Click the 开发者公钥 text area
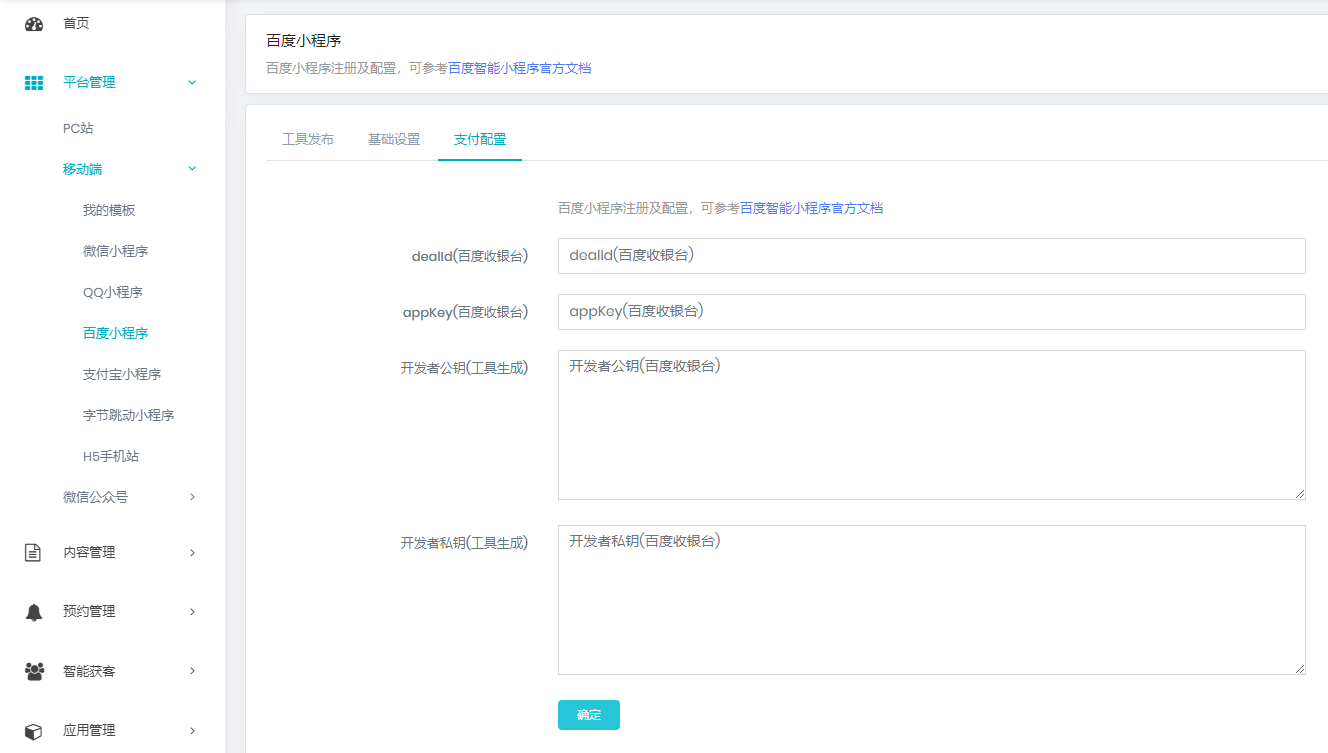Screen dimensions: 1328x753 pyautogui.click(x=931, y=425)
